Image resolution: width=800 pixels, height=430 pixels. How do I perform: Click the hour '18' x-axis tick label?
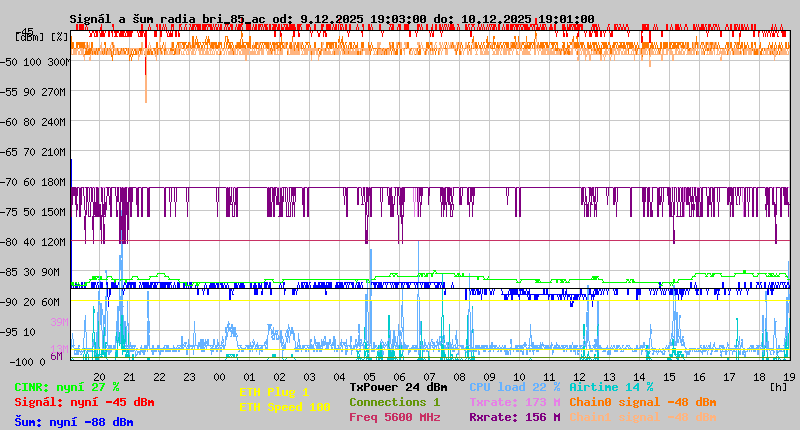point(759,377)
